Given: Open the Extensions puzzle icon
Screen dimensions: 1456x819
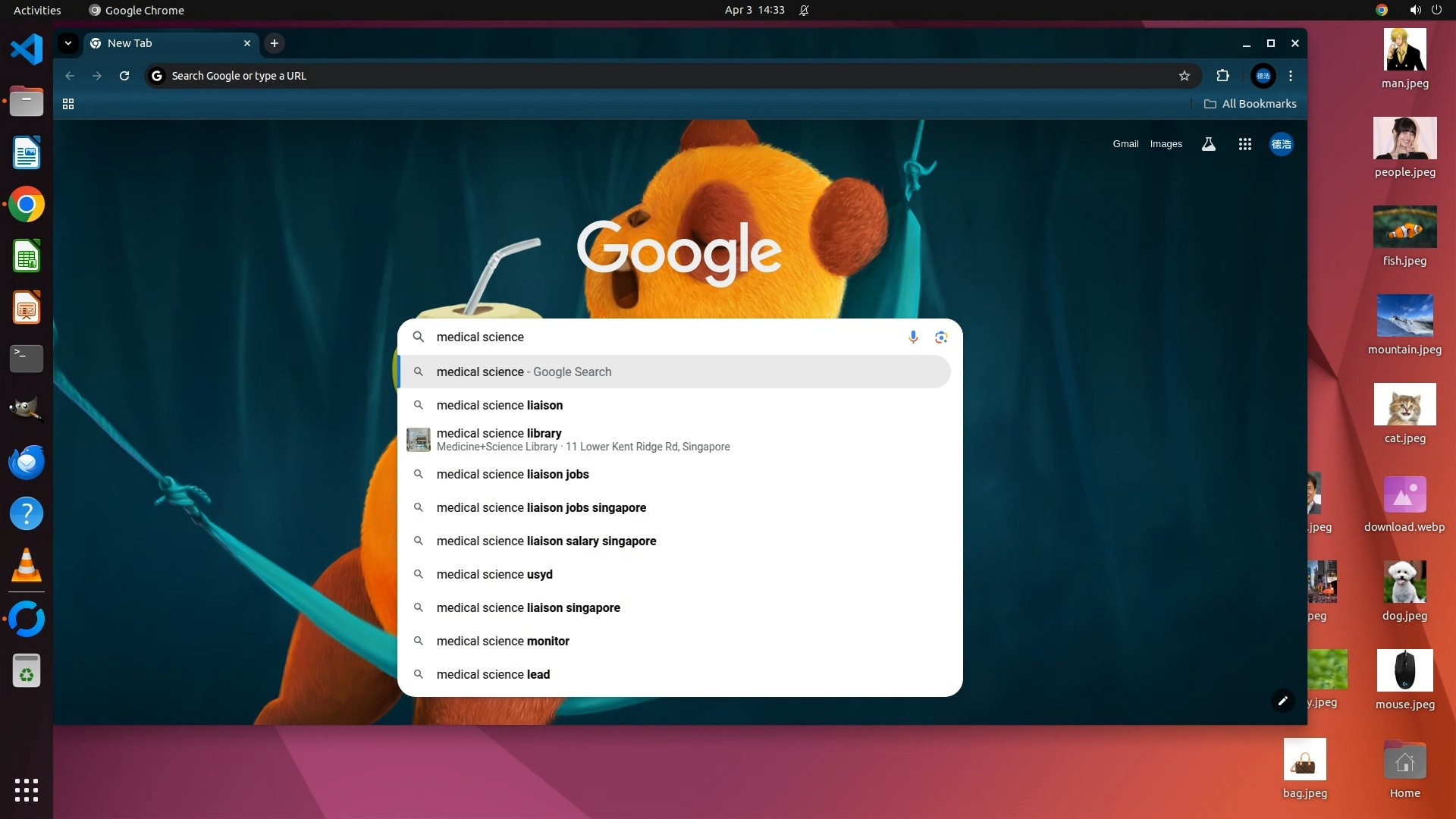Looking at the screenshot, I should click(1222, 76).
